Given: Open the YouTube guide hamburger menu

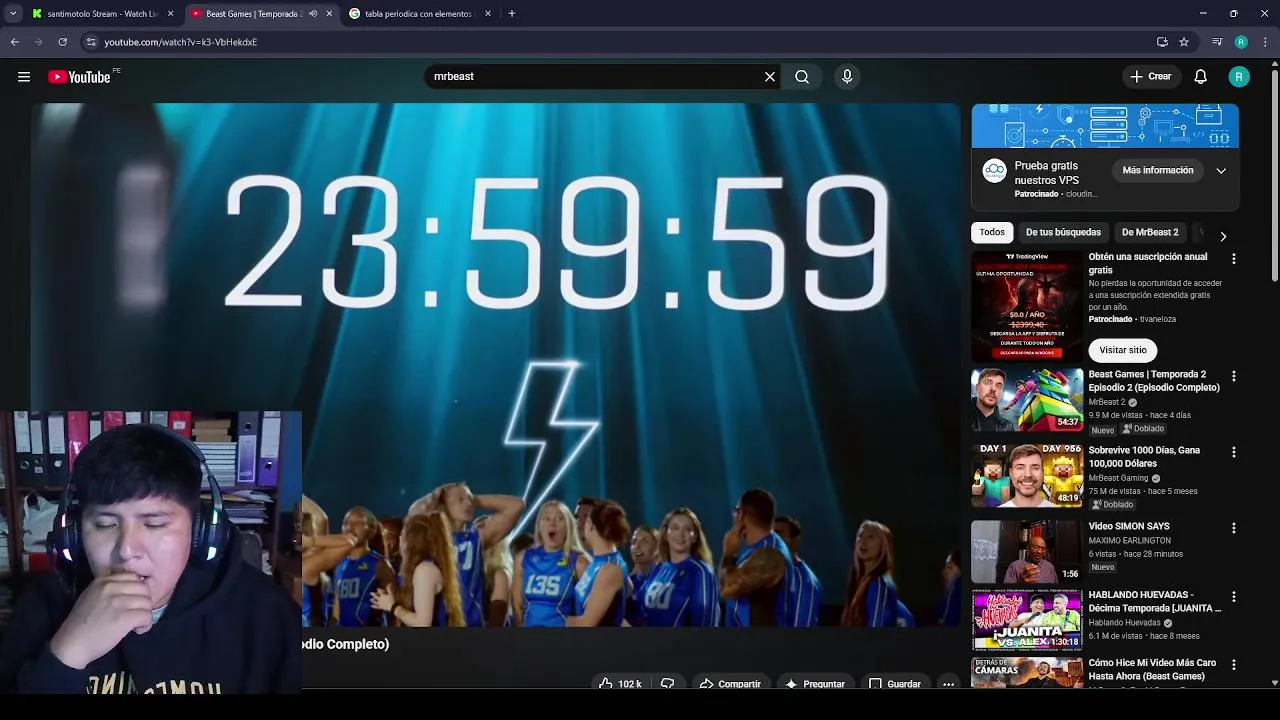Looking at the screenshot, I should [24, 77].
